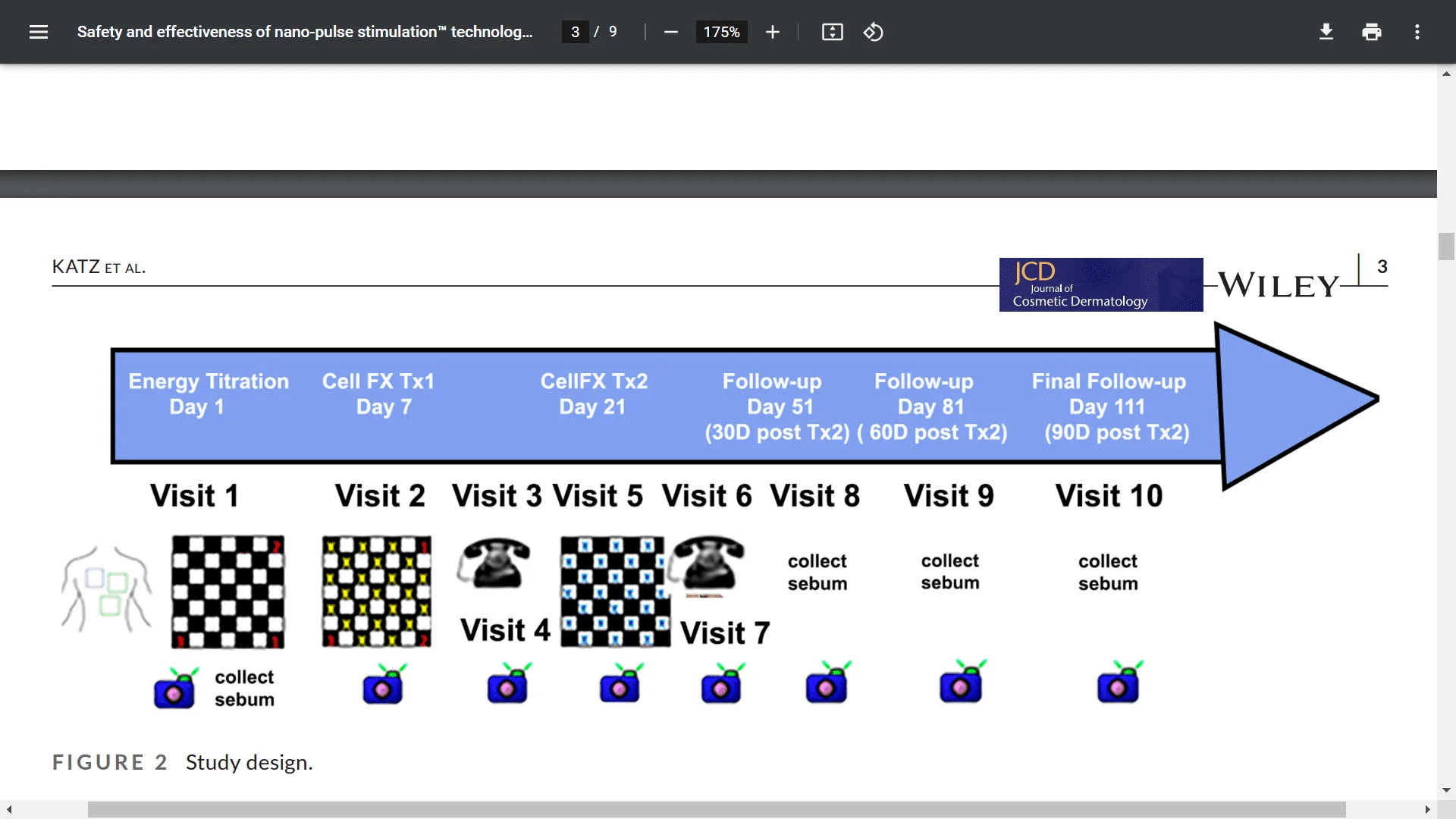Click the vertical scrollbar thumb
Viewport: 1456px width, 819px height.
coord(1446,246)
